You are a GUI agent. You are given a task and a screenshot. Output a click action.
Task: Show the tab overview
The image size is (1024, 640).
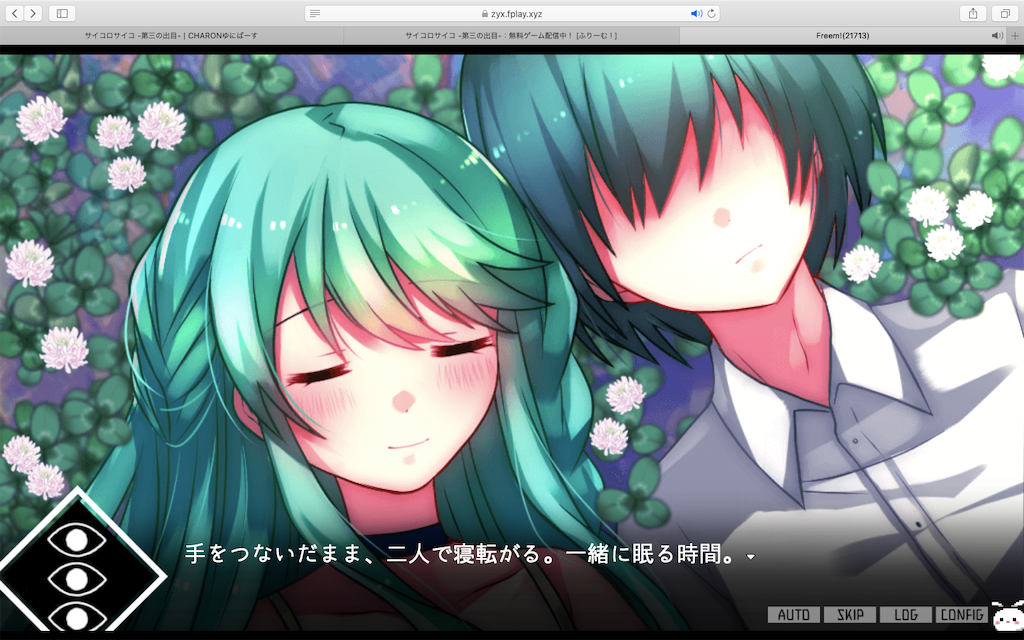[1004, 13]
